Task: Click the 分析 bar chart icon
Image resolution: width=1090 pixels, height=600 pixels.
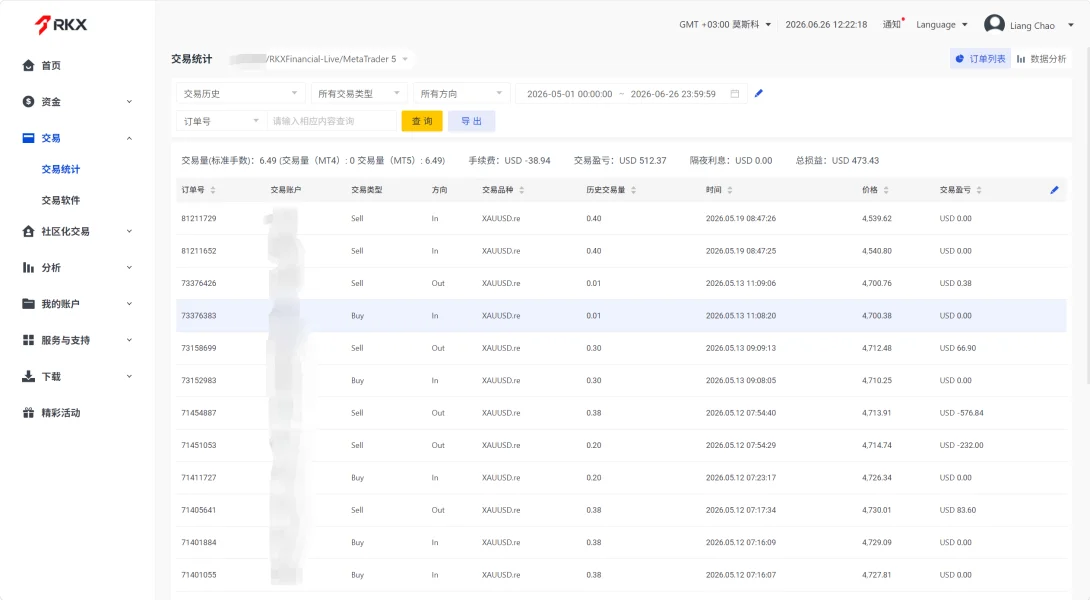Action: pos(29,267)
